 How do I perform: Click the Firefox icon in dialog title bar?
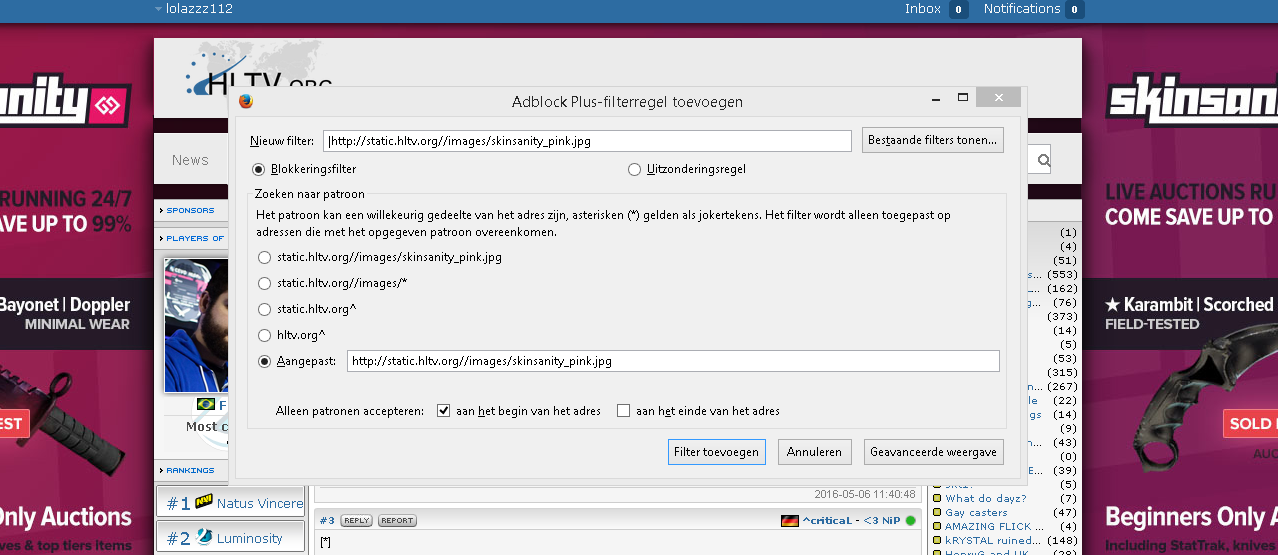tap(246, 100)
